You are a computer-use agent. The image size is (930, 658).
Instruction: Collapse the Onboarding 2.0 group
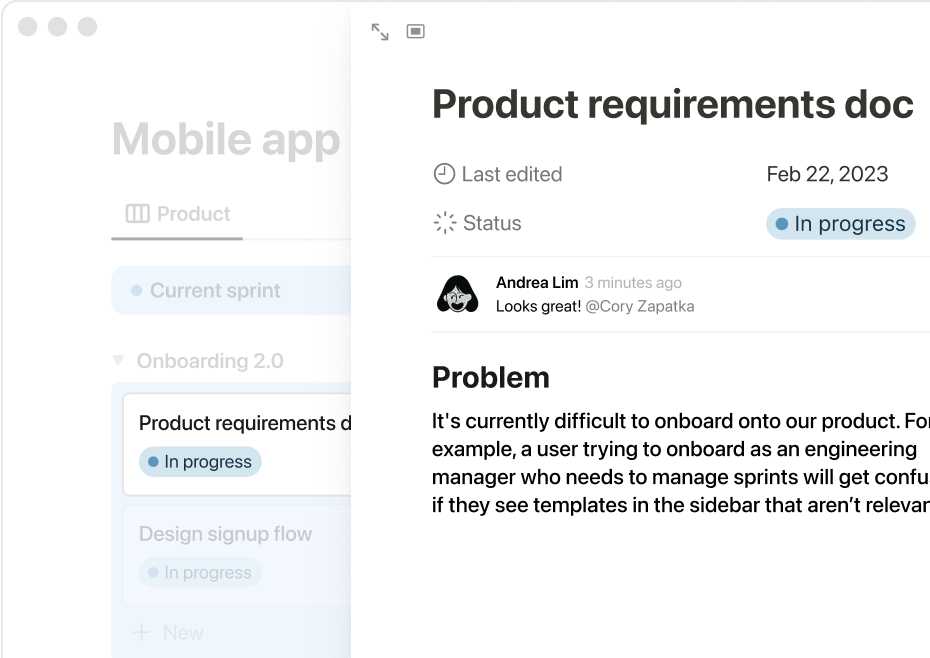coord(119,360)
